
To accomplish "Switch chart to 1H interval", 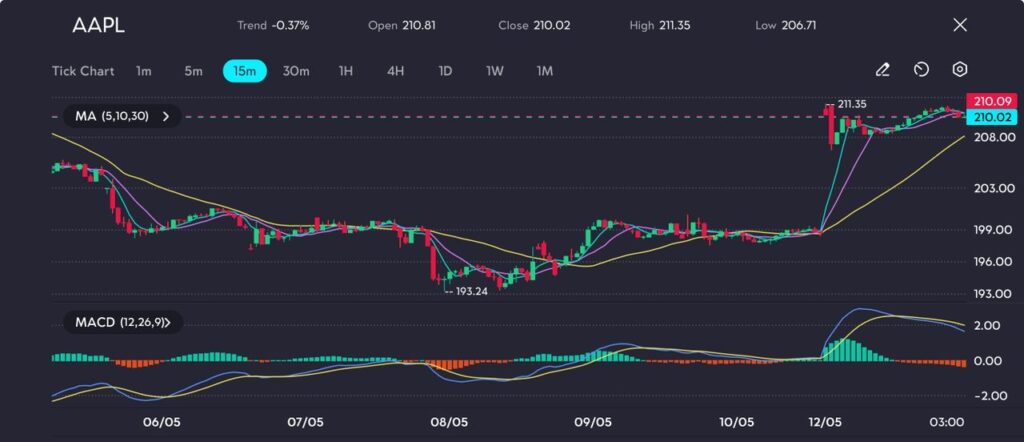I will (346, 71).
